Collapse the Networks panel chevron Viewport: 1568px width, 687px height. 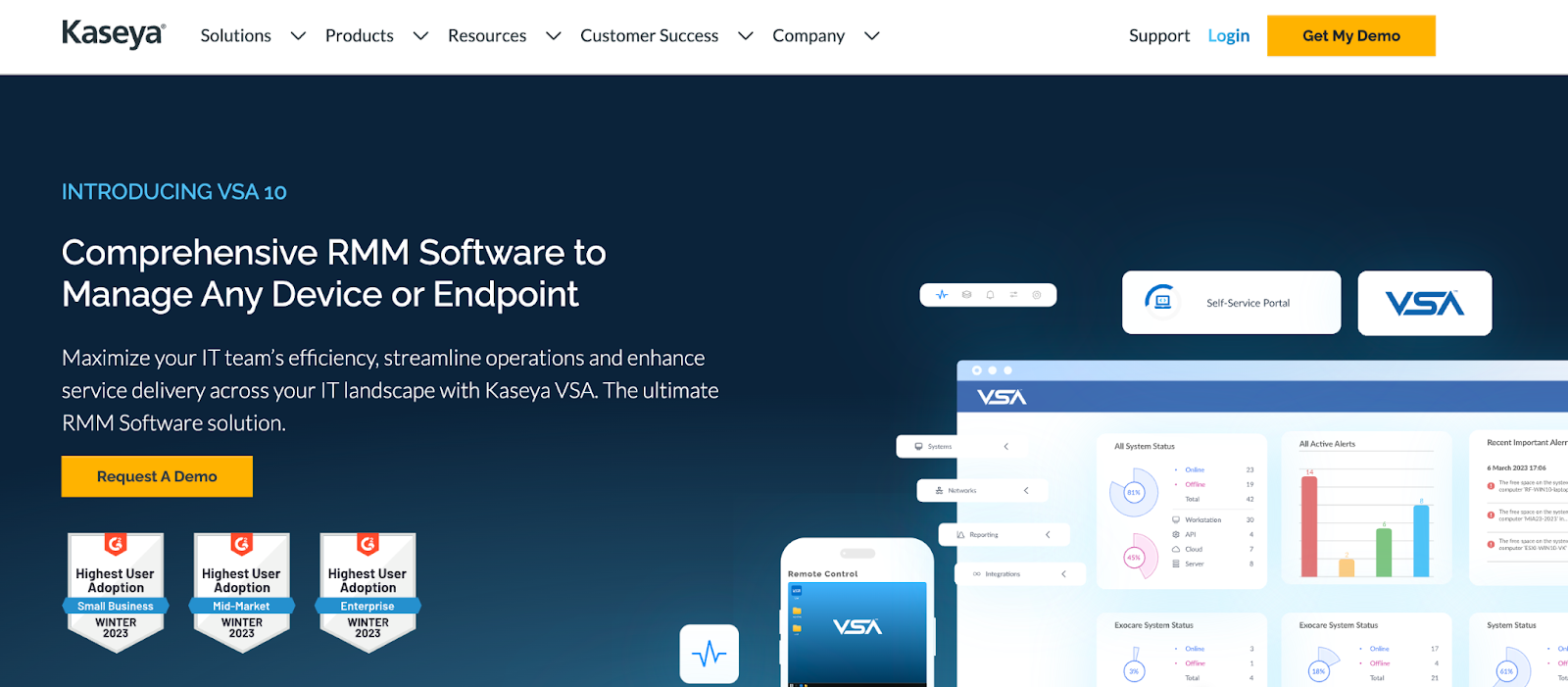tap(1026, 490)
